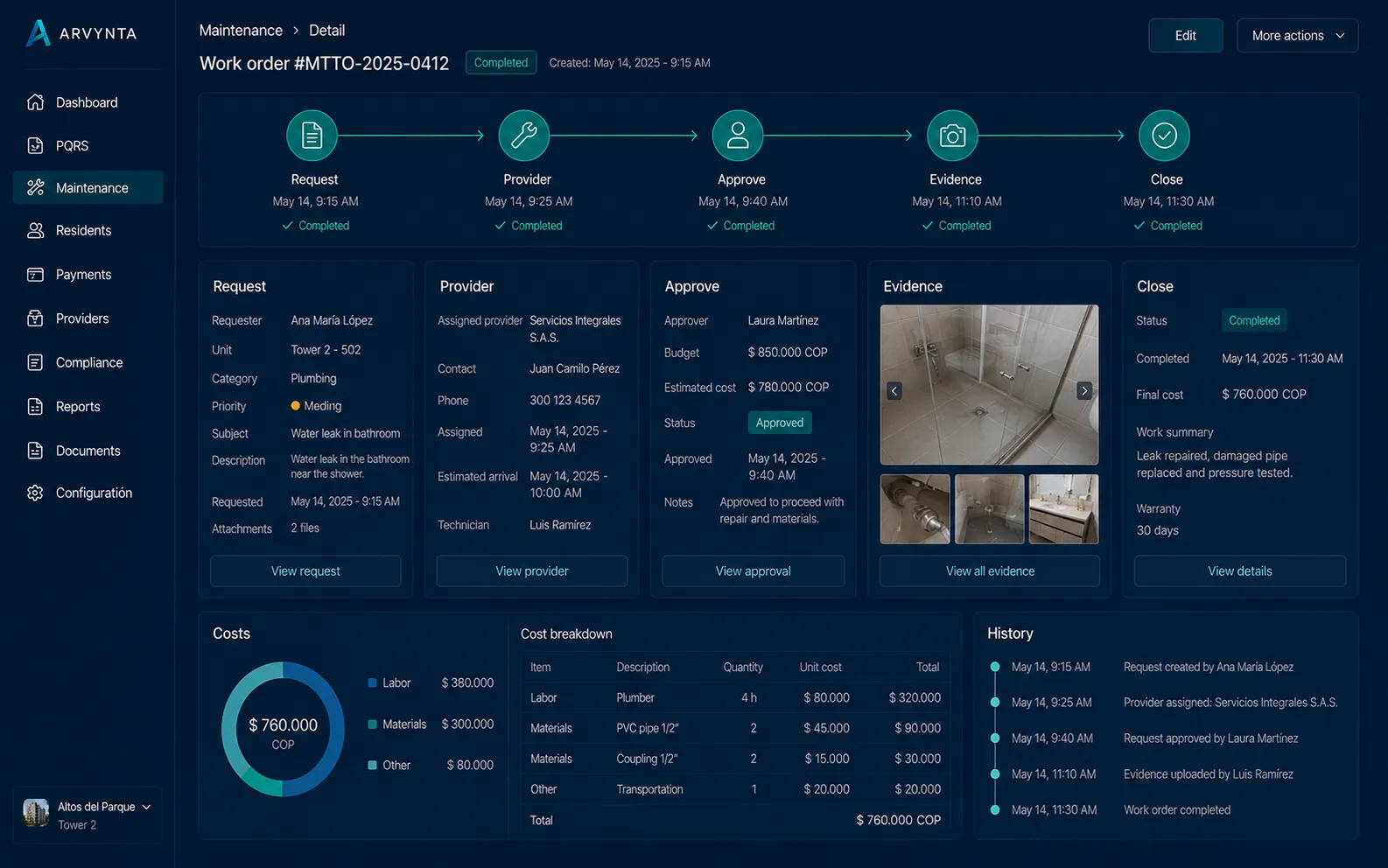This screenshot has height=868, width=1388.
Task: Click the Provider step wrench icon
Action: pos(524,136)
